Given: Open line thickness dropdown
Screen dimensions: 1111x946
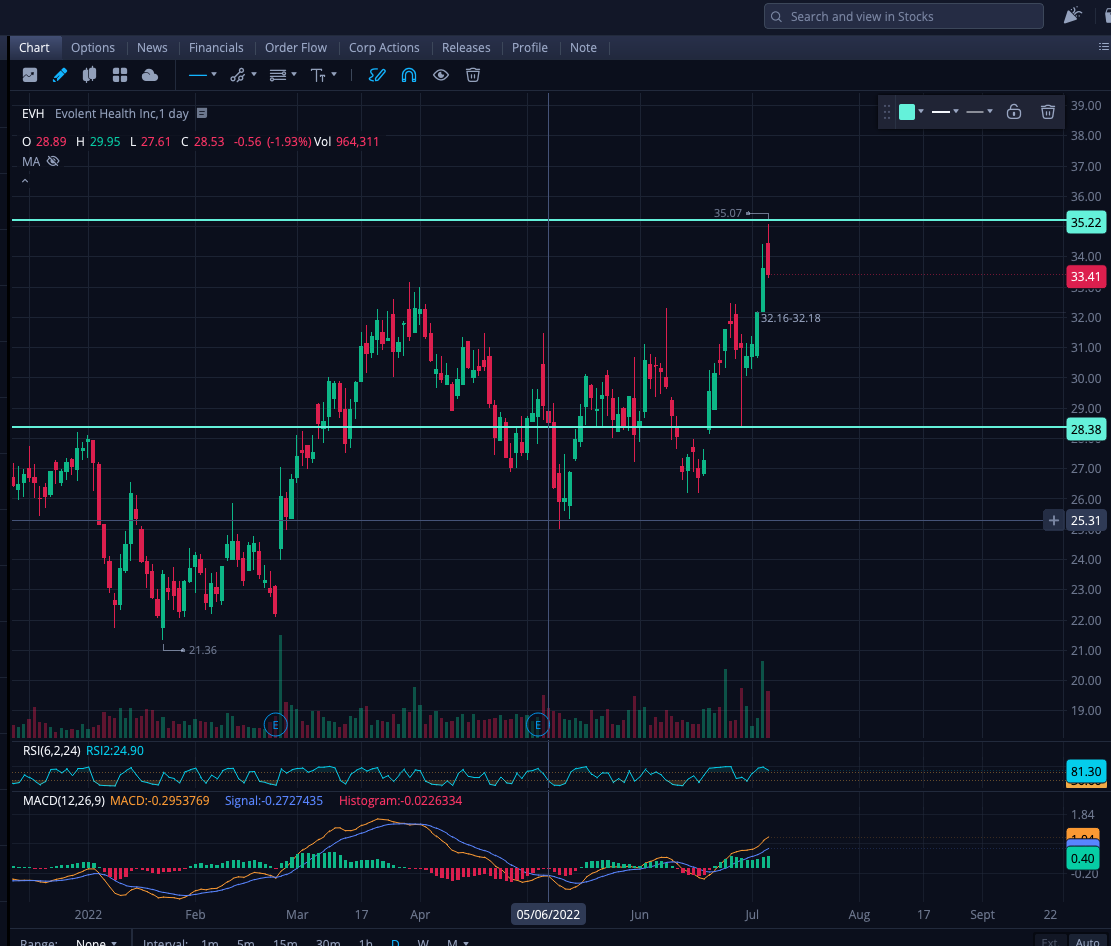Looking at the screenshot, I should click(x=944, y=112).
